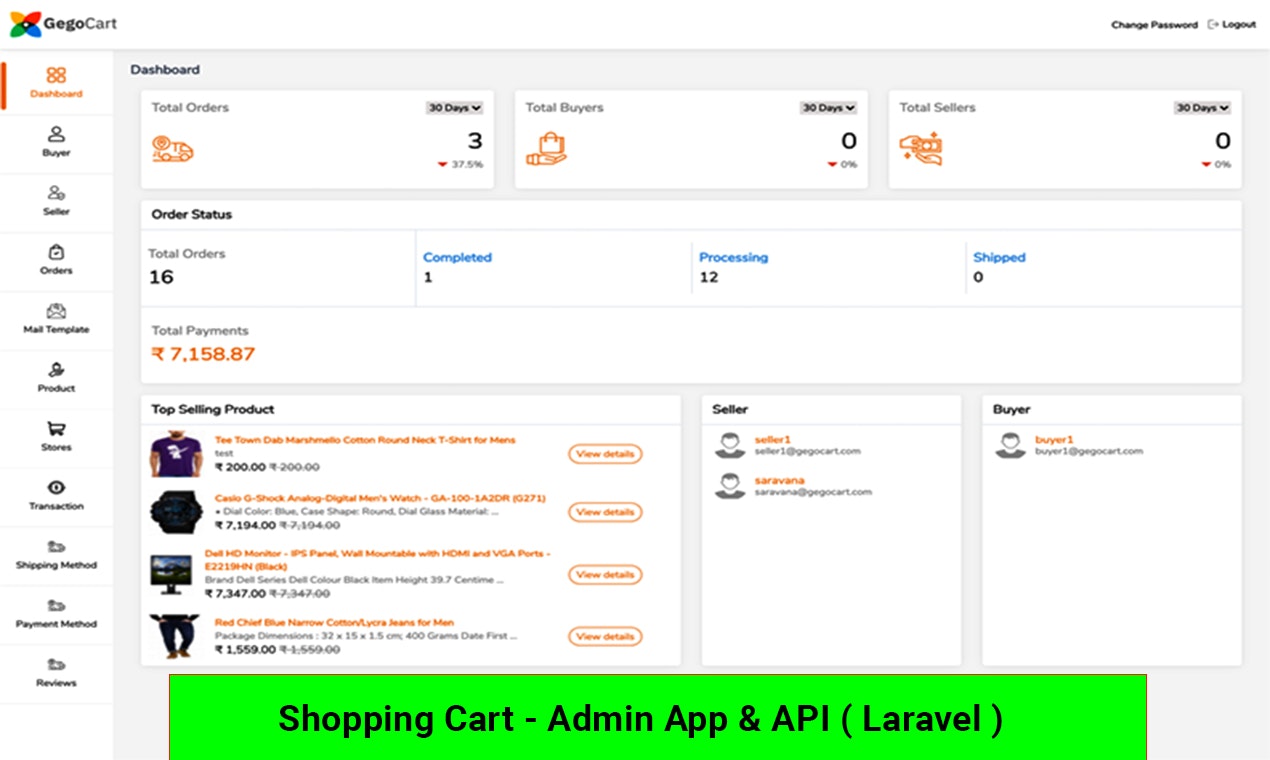The image size is (1270, 760).
Task: Click the seller1 name link
Action: (772, 439)
